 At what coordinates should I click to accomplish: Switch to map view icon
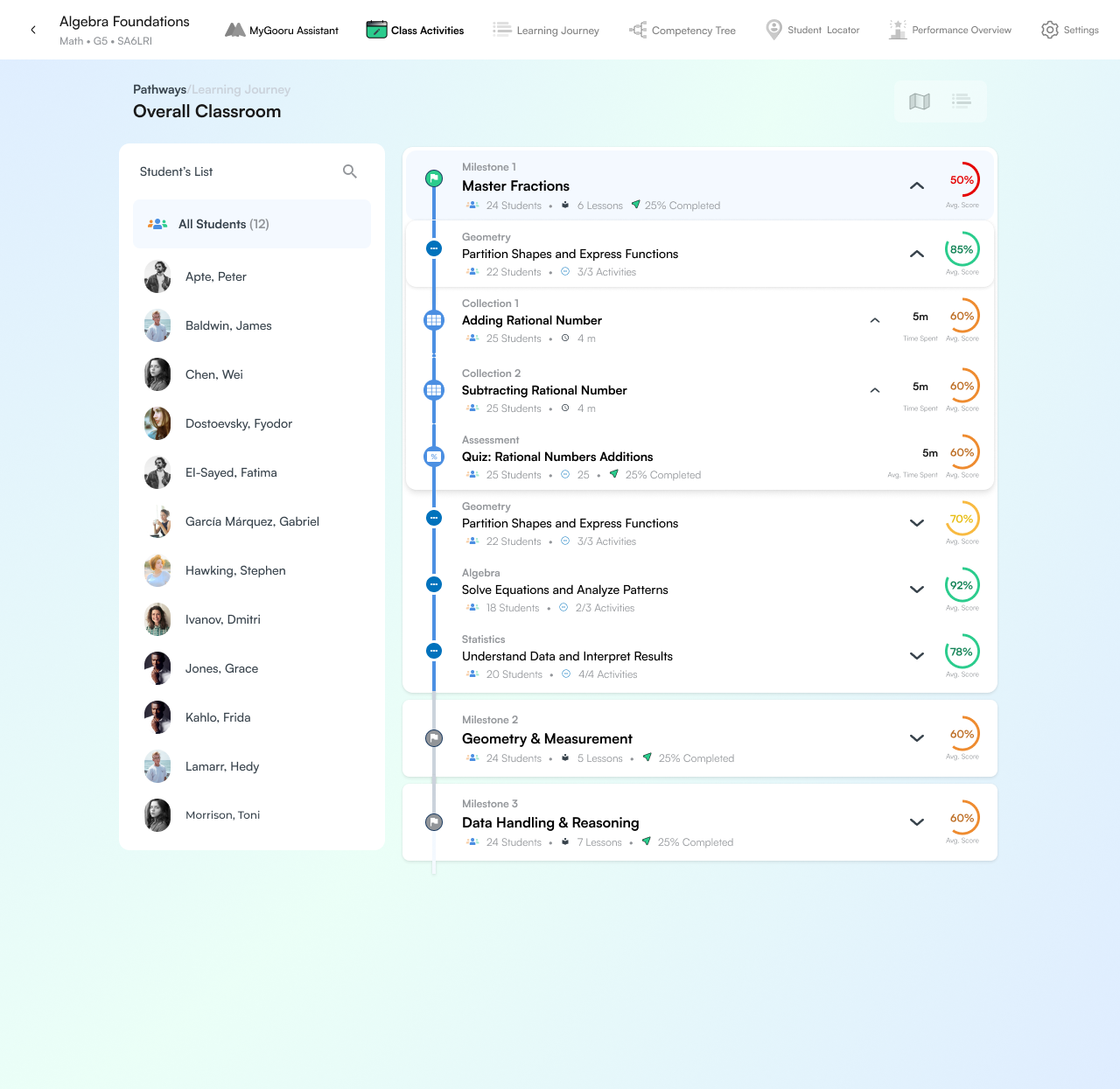[920, 101]
